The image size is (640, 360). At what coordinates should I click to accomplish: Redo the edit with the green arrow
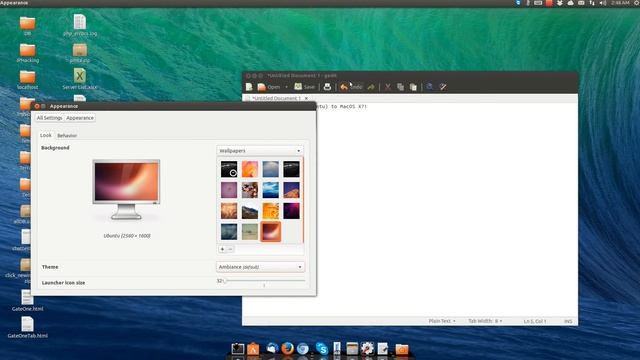371,87
